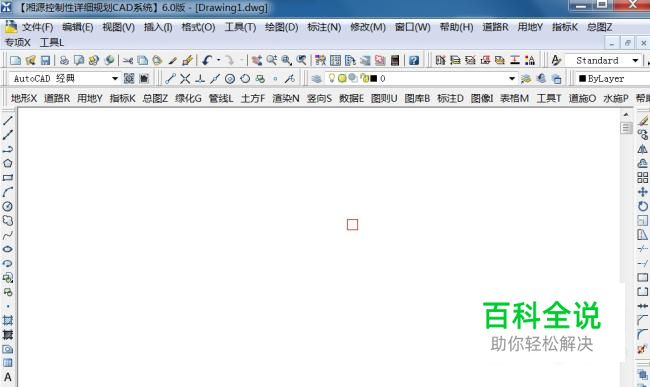Select the Move tool in modify toolbar
Viewport: 650px width, 387px height.
pos(643,192)
